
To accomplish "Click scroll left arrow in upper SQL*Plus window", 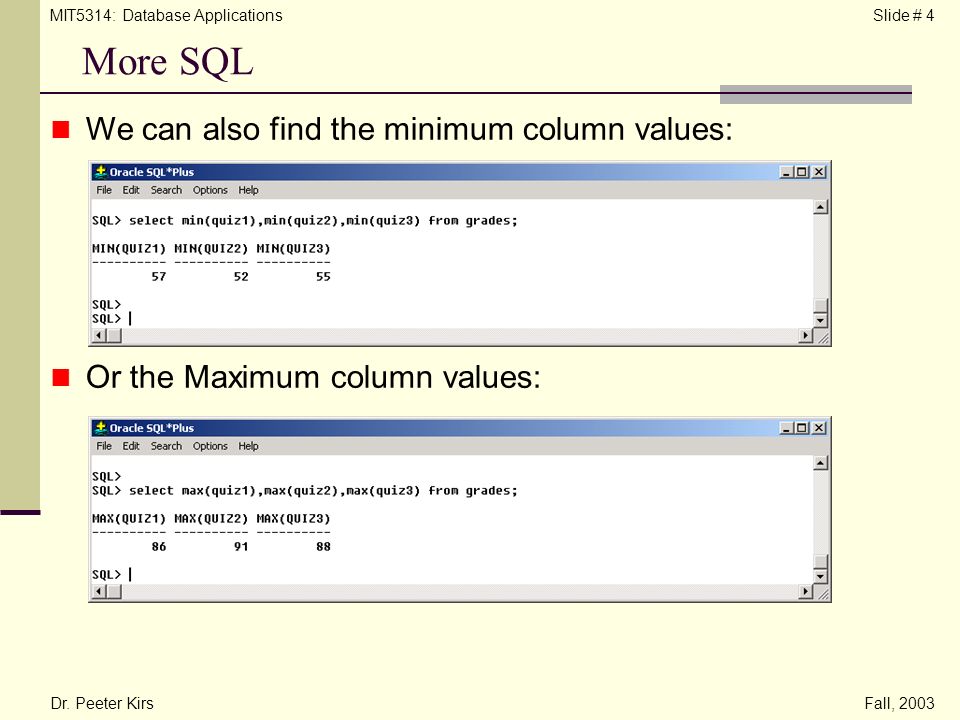I will (x=99, y=336).
